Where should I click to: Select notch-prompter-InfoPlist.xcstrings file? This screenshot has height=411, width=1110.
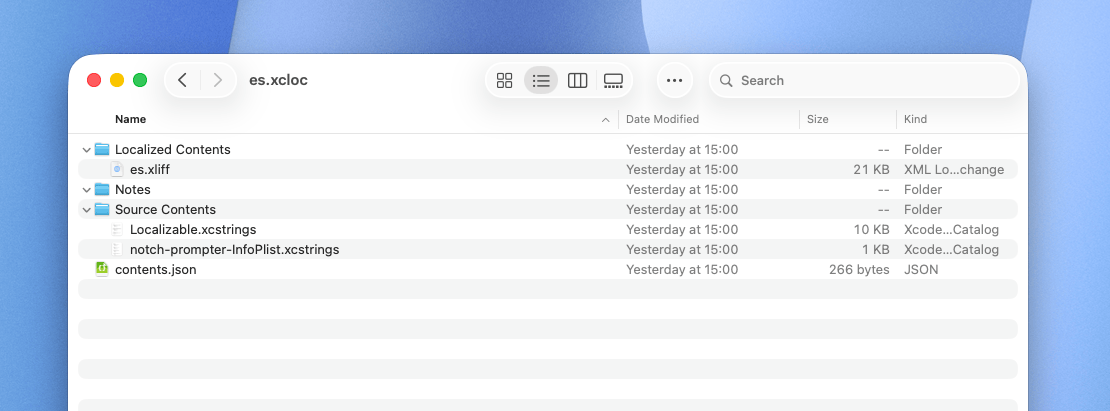[234, 250]
